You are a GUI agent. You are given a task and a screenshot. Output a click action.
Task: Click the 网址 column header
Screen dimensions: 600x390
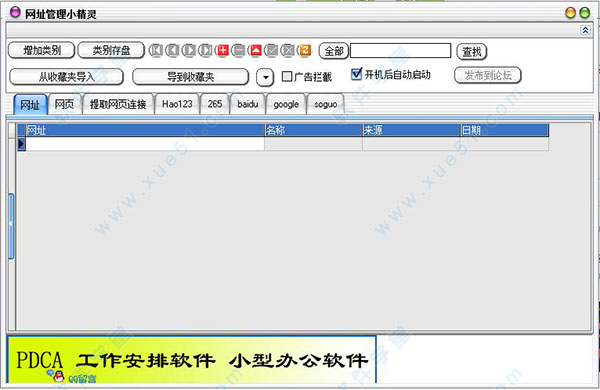point(145,130)
